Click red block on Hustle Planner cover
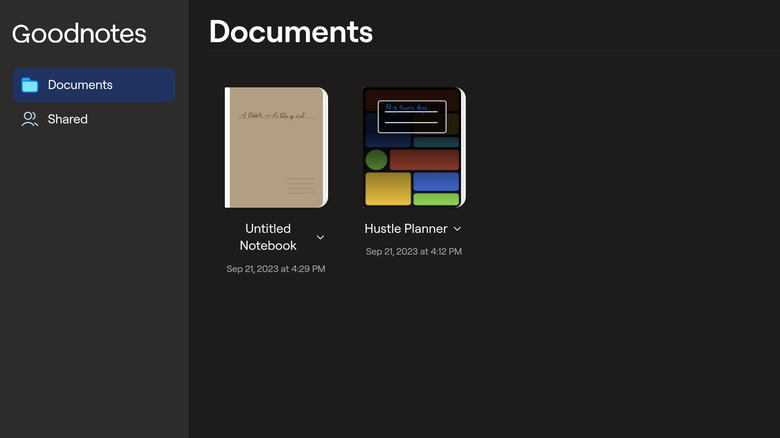 pos(424,160)
